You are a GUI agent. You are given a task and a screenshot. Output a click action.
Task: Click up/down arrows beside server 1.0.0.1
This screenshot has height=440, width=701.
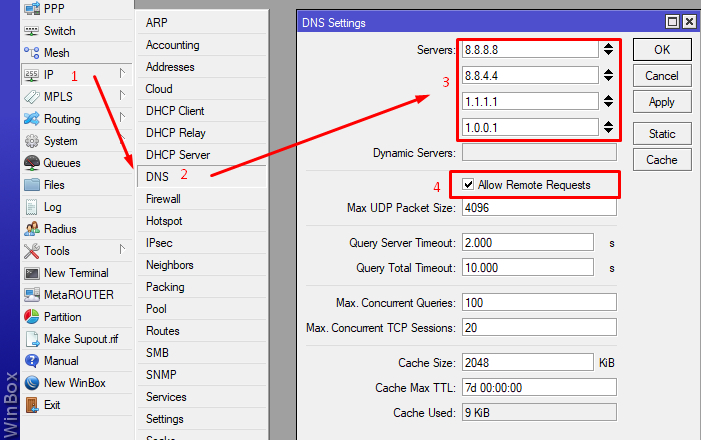[608, 127]
